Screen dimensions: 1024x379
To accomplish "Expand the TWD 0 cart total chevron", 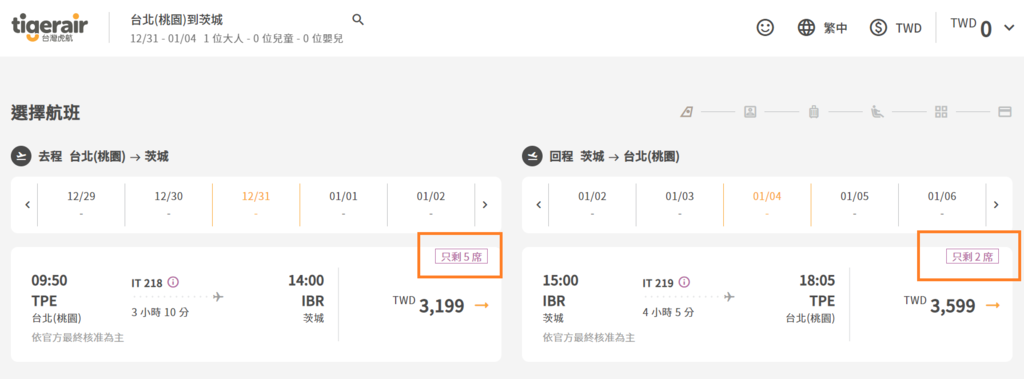I will click(1009, 28).
